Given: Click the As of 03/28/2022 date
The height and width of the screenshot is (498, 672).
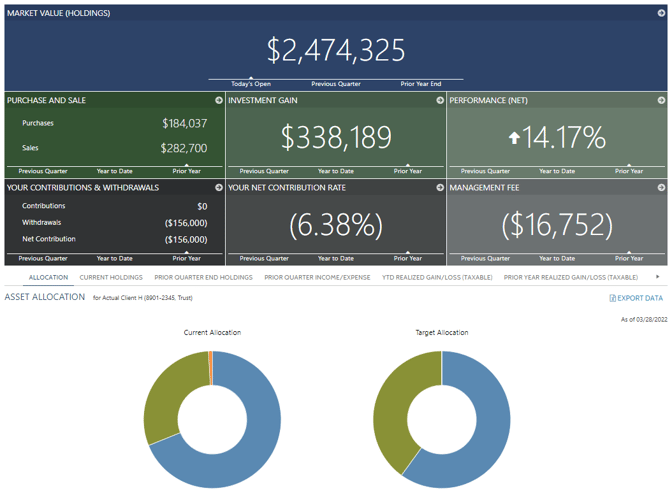Looking at the screenshot, I should (644, 319).
